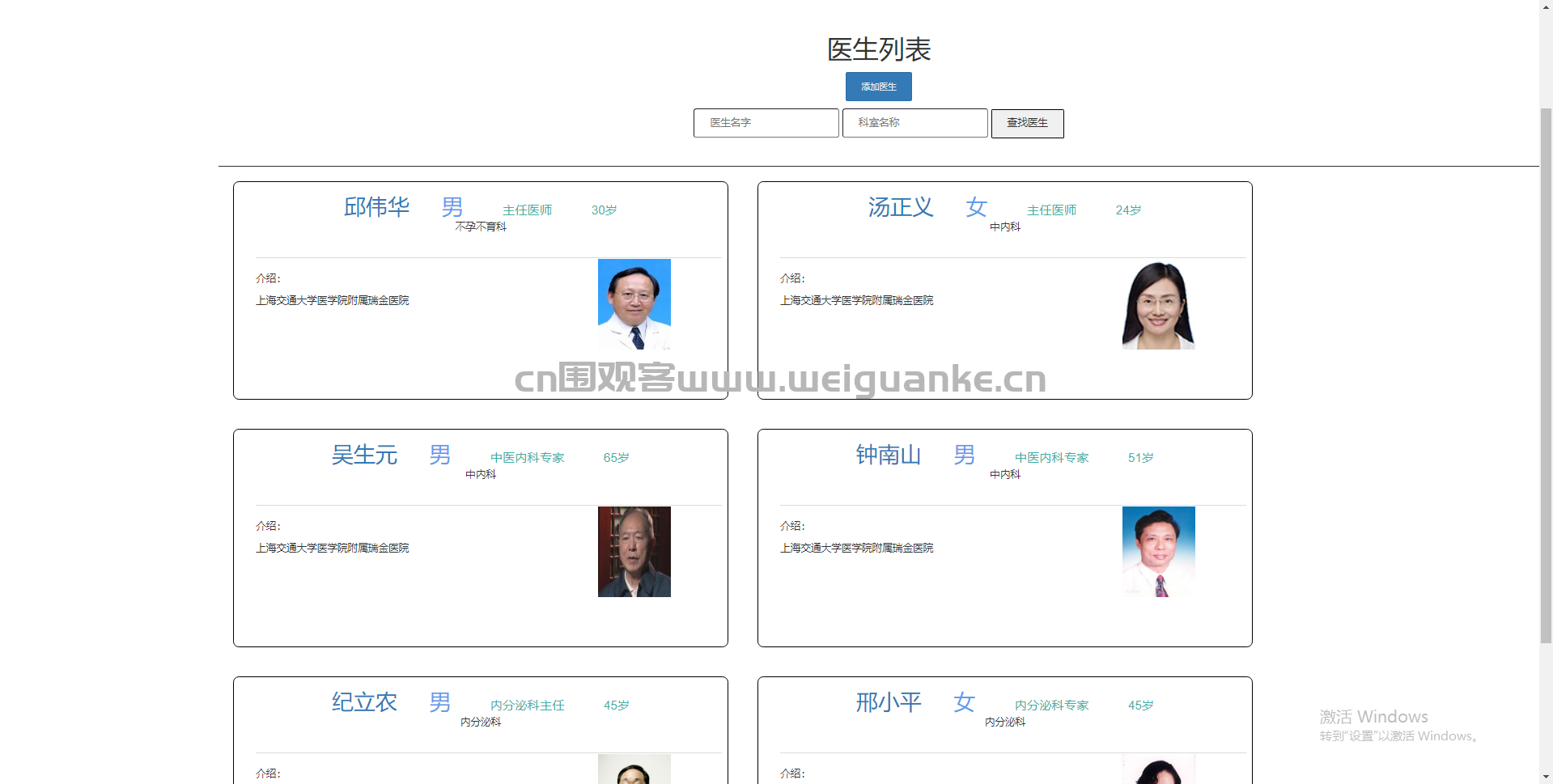Click the 51岁 age label

[1141, 458]
